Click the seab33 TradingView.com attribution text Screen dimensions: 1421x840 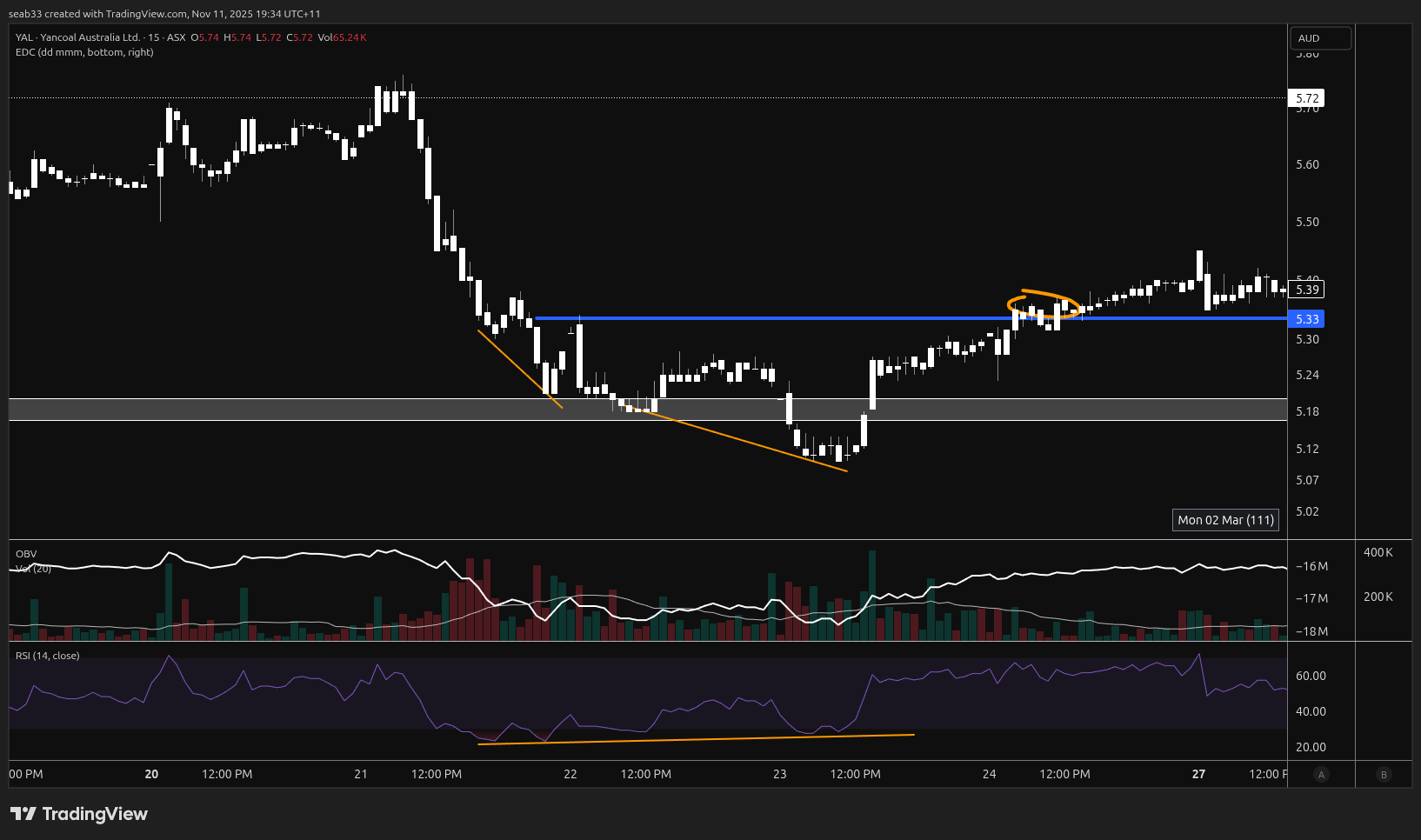(x=164, y=14)
